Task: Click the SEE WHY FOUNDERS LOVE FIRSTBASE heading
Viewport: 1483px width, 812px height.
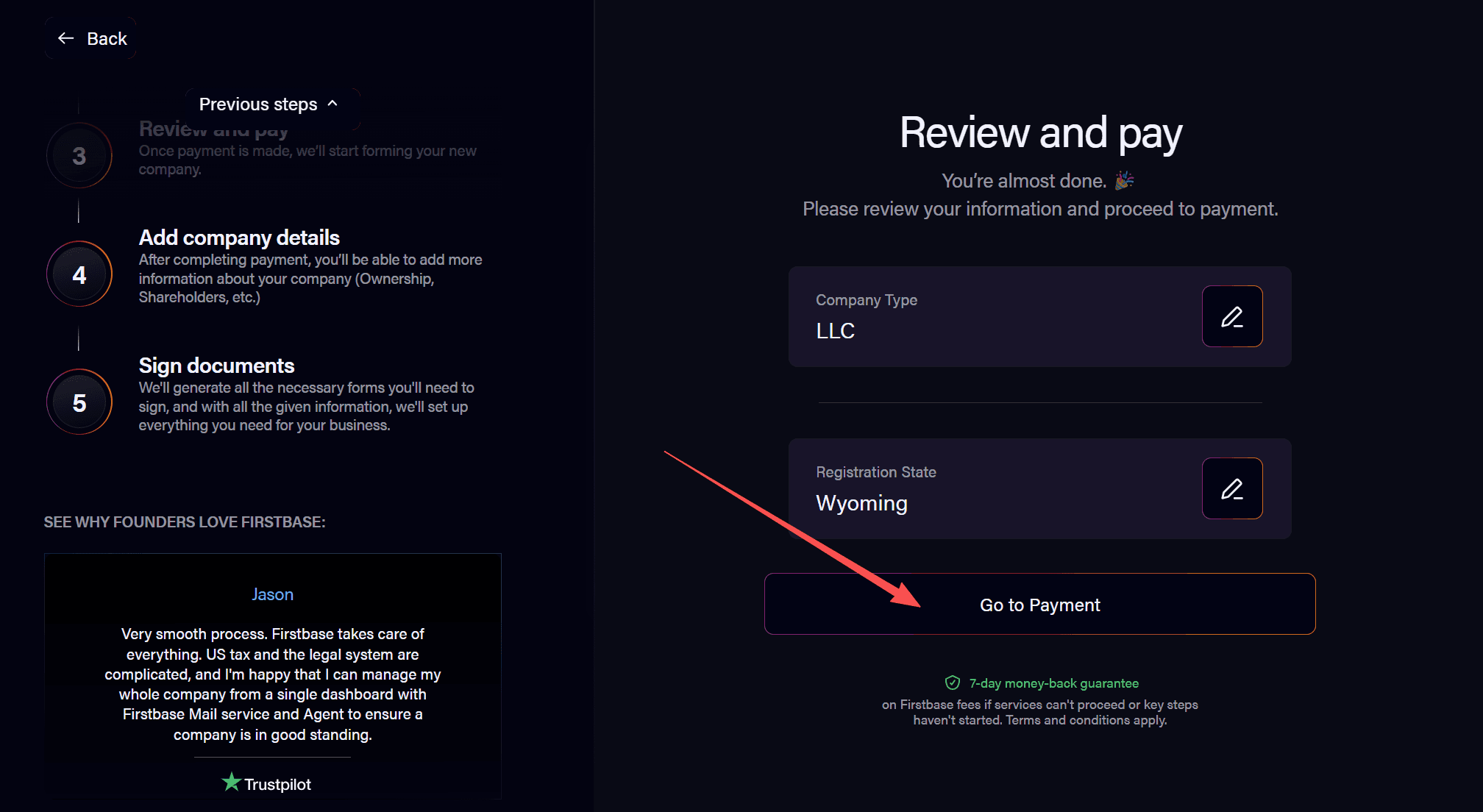Action: 185,522
